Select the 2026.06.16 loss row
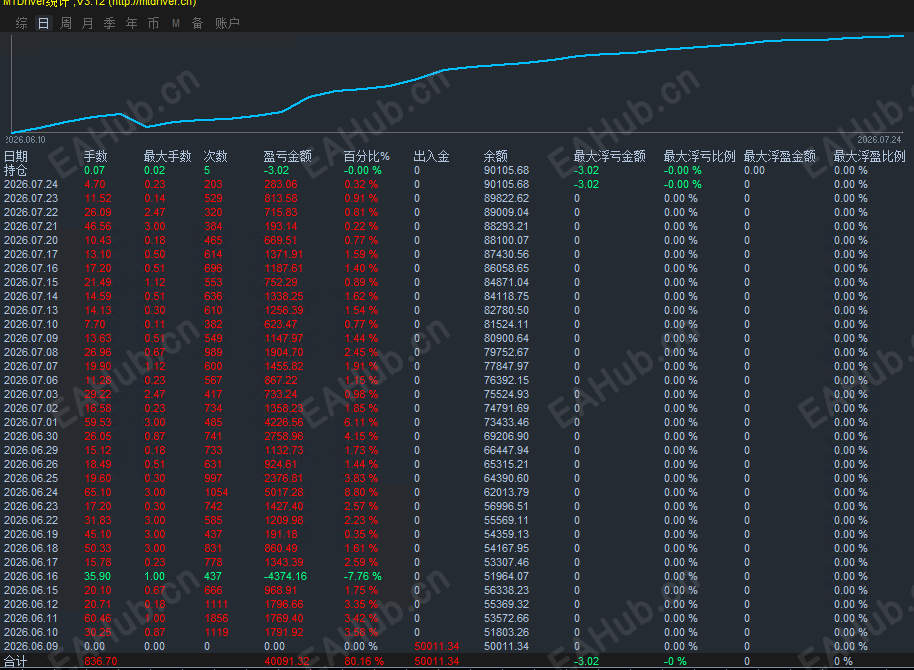Viewport: 914px width, 670px height. (x=457, y=576)
